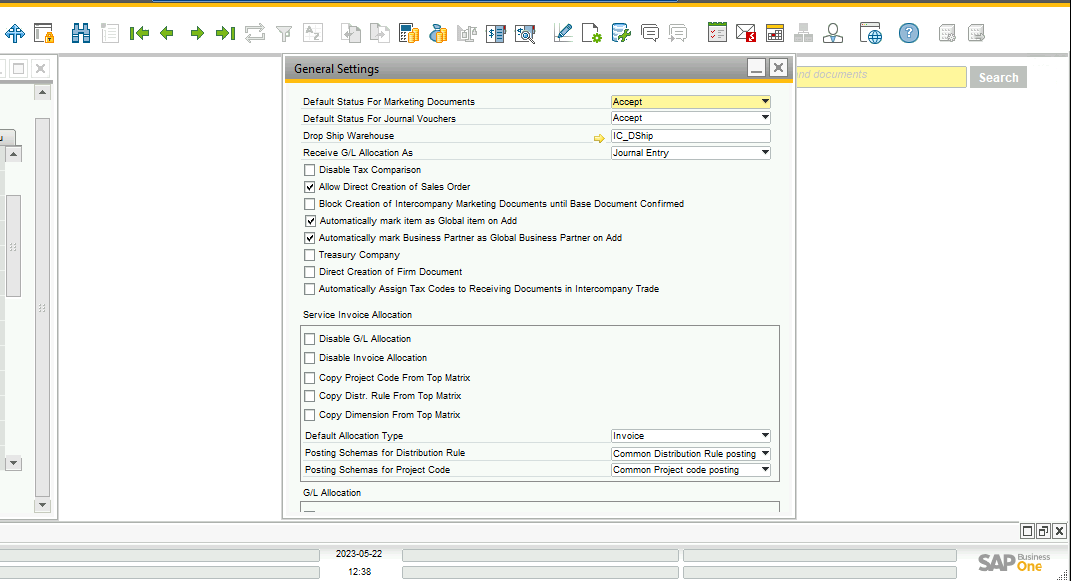Open form settings document-gear icon

point(592,33)
